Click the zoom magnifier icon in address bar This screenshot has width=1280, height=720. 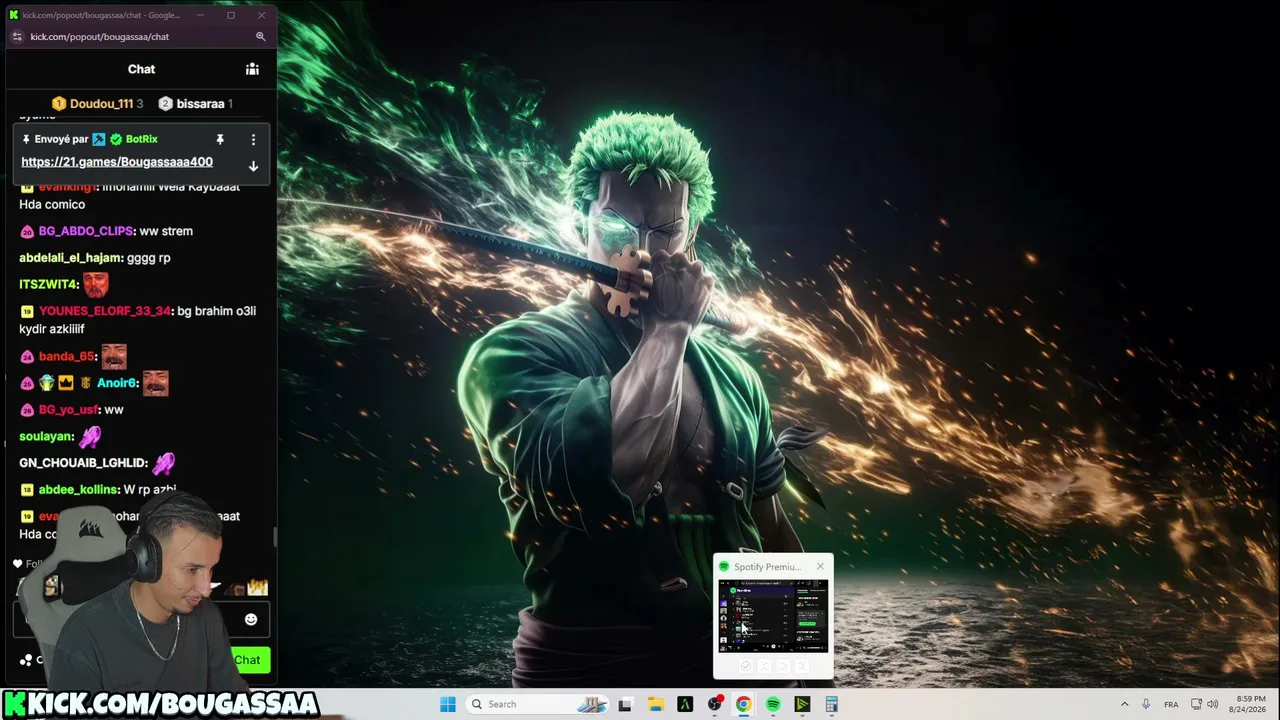tap(260, 37)
